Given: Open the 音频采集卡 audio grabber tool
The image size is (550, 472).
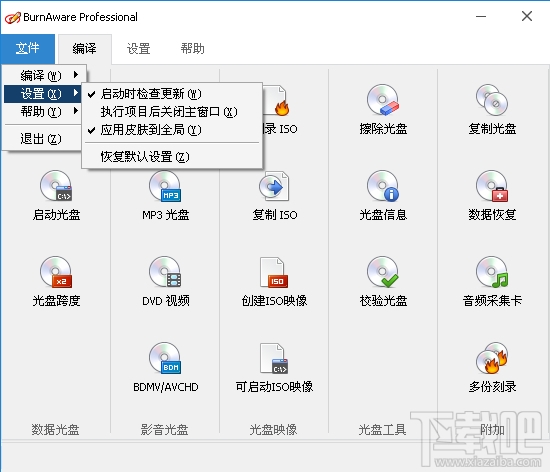Looking at the screenshot, I should point(492,282).
